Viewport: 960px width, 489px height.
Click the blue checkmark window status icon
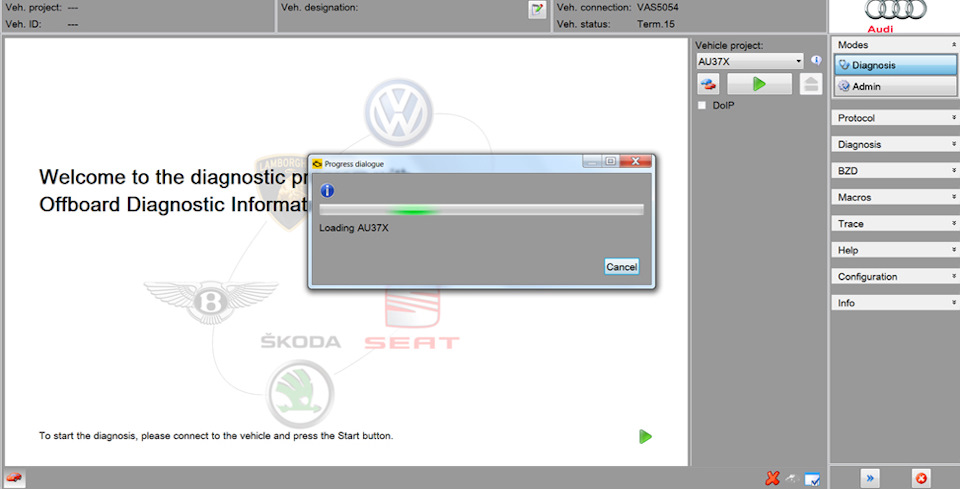click(812, 479)
